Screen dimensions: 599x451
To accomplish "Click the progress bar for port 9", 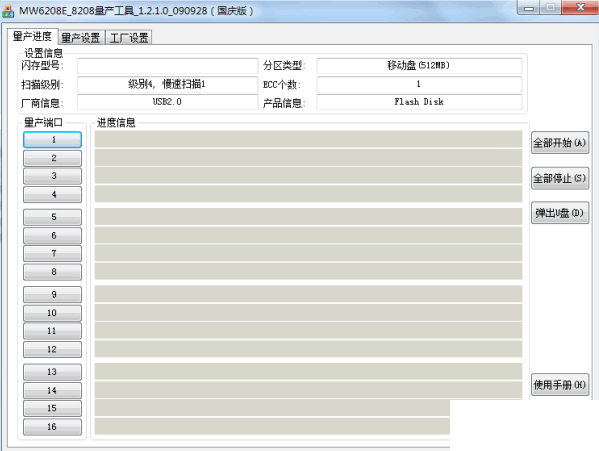I will coord(308,294).
